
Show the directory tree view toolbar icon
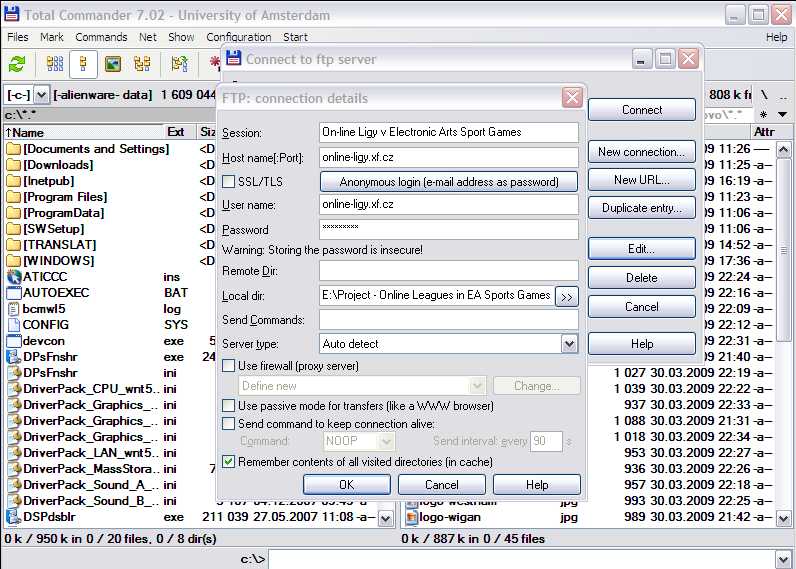pos(142,64)
